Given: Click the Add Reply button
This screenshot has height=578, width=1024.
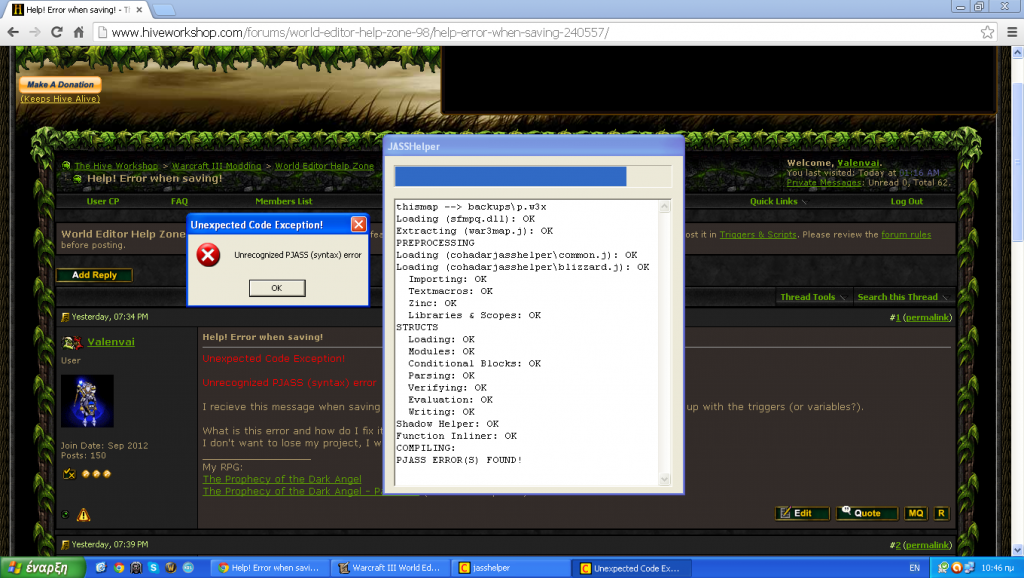Looking at the screenshot, I should (x=95, y=275).
